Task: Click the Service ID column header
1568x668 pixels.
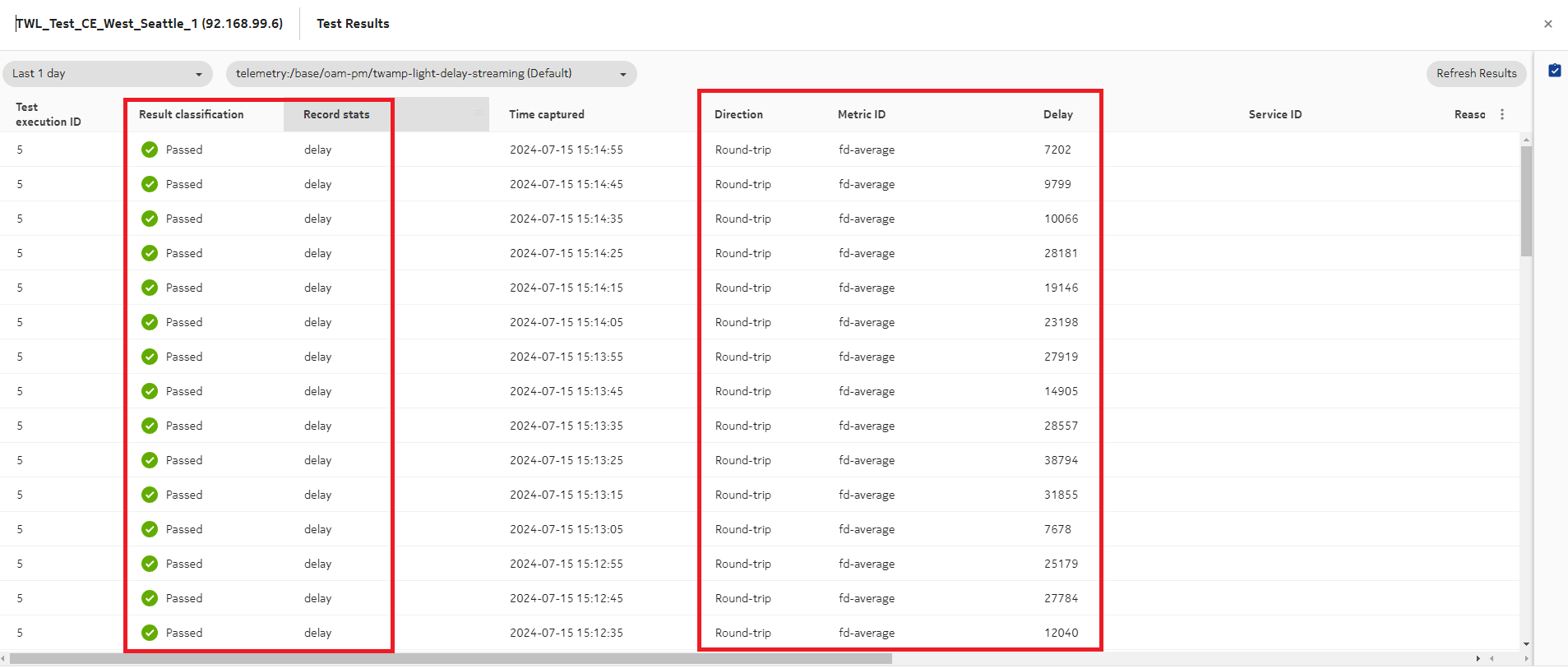Action: (1274, 114)
